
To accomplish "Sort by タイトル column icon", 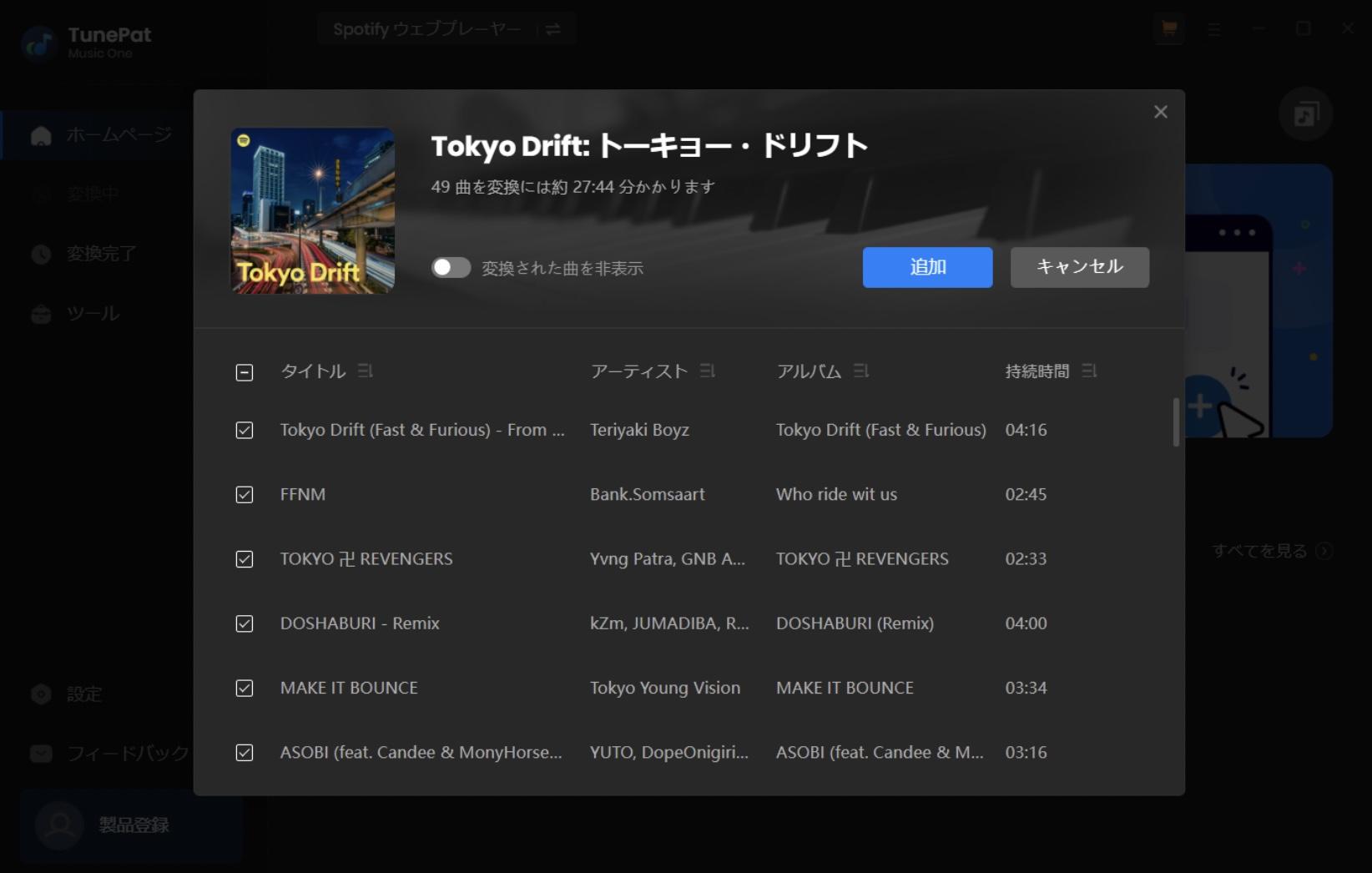I will (x=365, y=371).
